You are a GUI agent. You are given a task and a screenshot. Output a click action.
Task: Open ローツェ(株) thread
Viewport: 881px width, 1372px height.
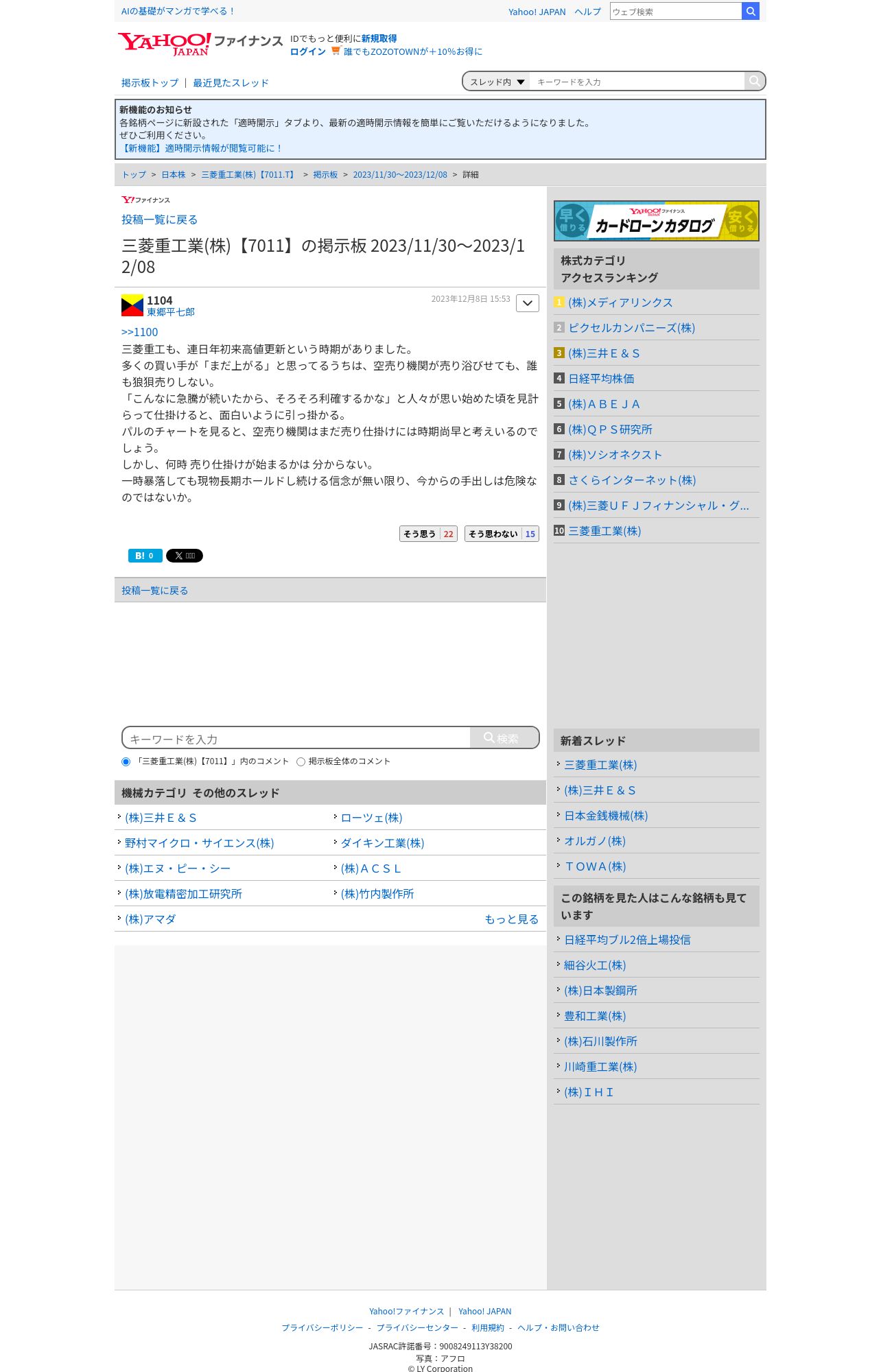tap(371, 818)
